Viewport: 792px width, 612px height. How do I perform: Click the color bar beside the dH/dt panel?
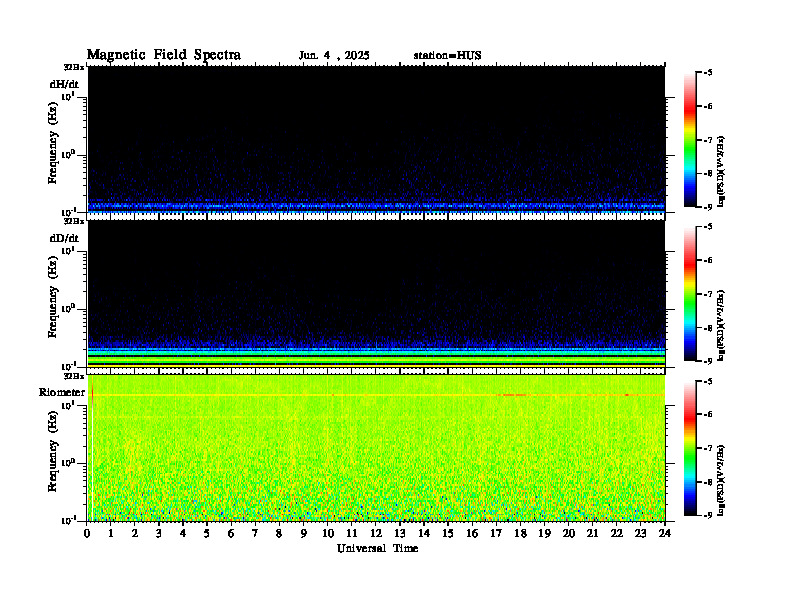coord(690,140)
